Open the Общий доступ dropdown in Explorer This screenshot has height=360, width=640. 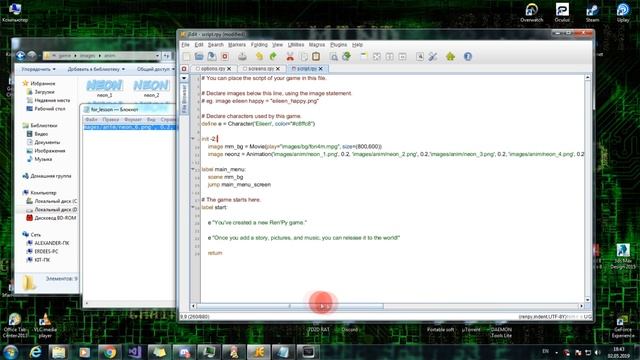pos(155,69)
